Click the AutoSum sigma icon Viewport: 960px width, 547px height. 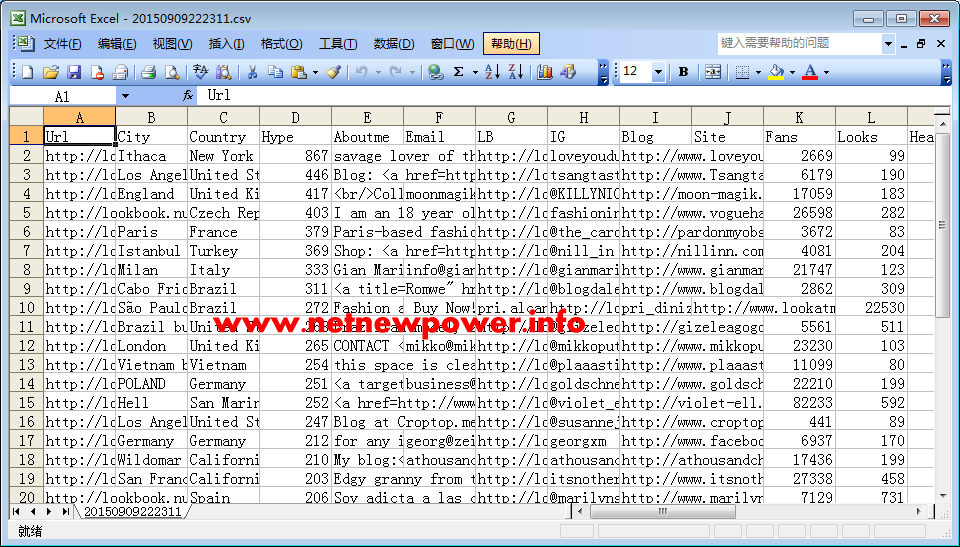click(459, 72)
